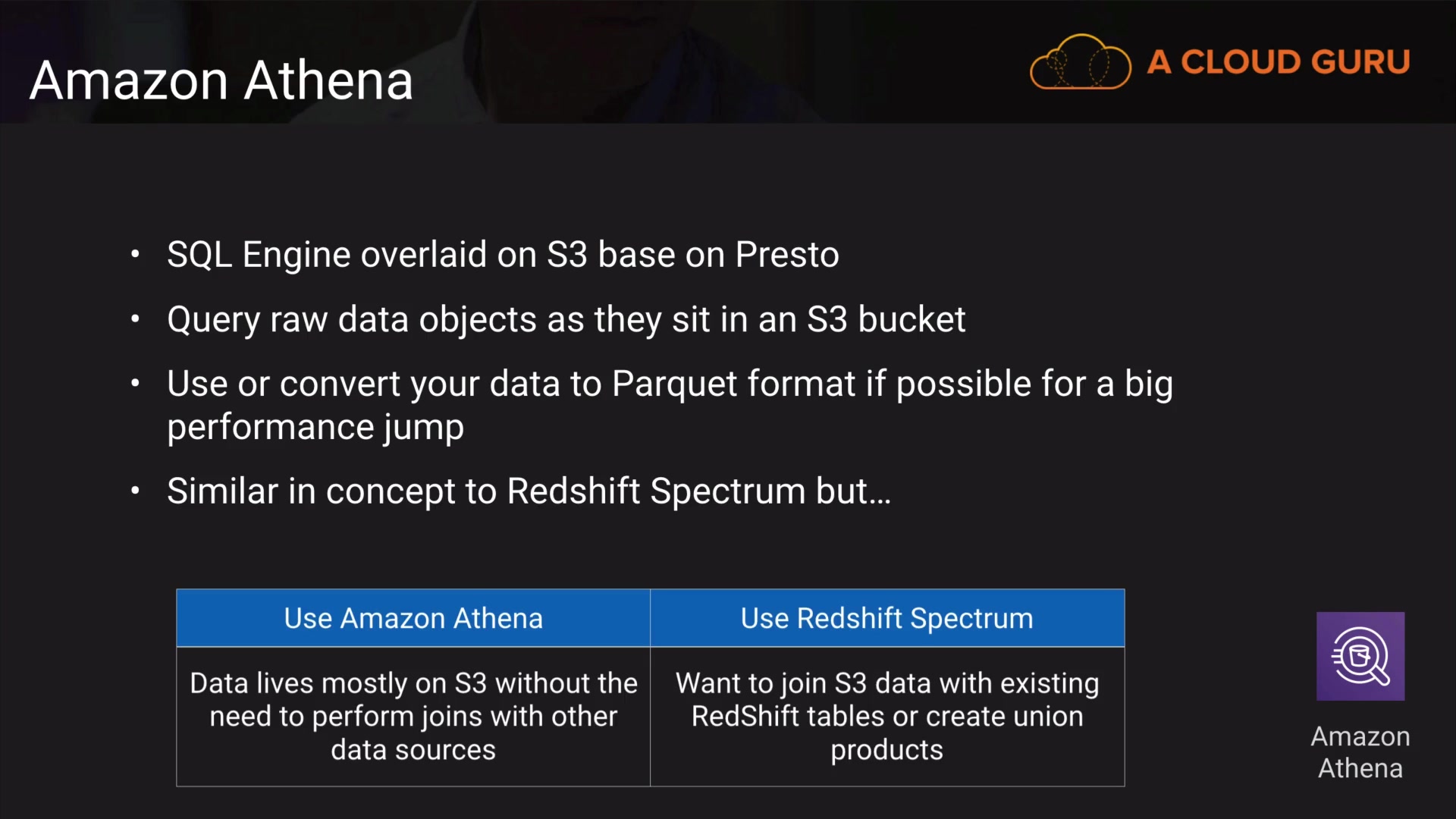
Task: Click the 'Amazon Athena' caption under the purple icon
Action: 1360,752
